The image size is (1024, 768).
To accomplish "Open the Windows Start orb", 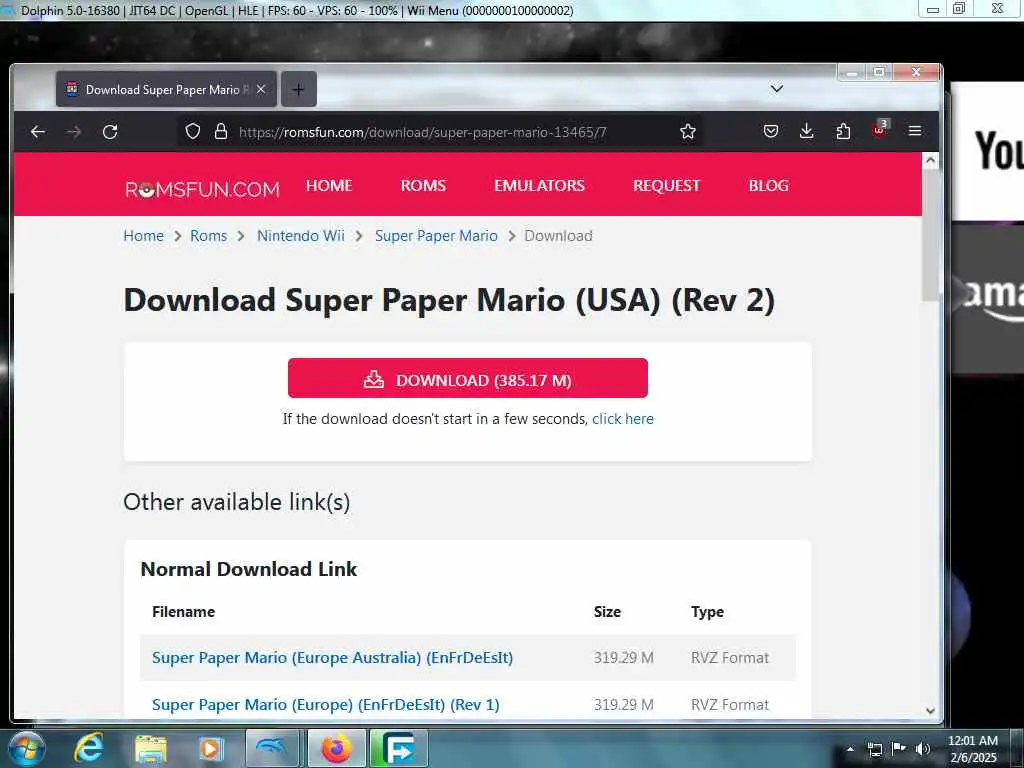I will point(25,749).
